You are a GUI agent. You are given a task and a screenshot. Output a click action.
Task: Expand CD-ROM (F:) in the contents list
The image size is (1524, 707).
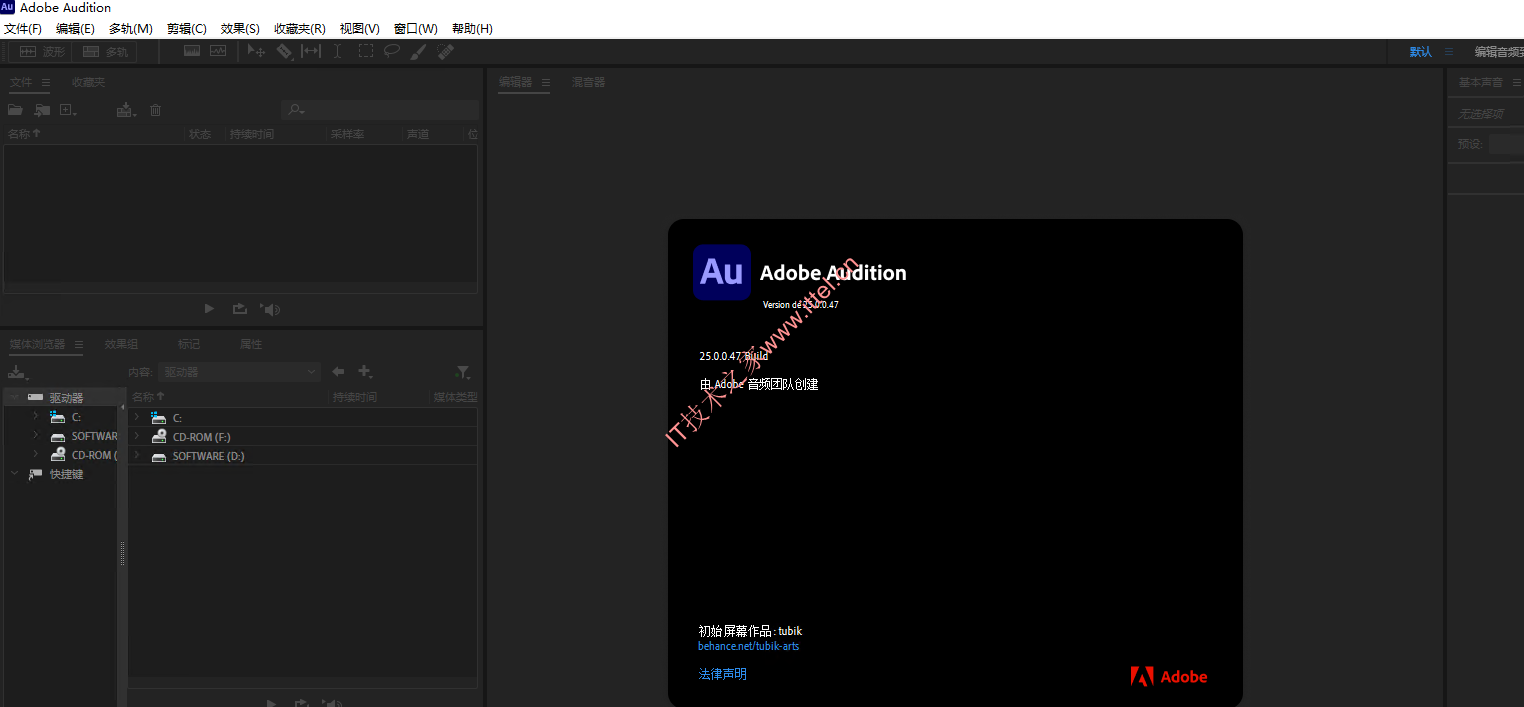[x=136, y=436]
